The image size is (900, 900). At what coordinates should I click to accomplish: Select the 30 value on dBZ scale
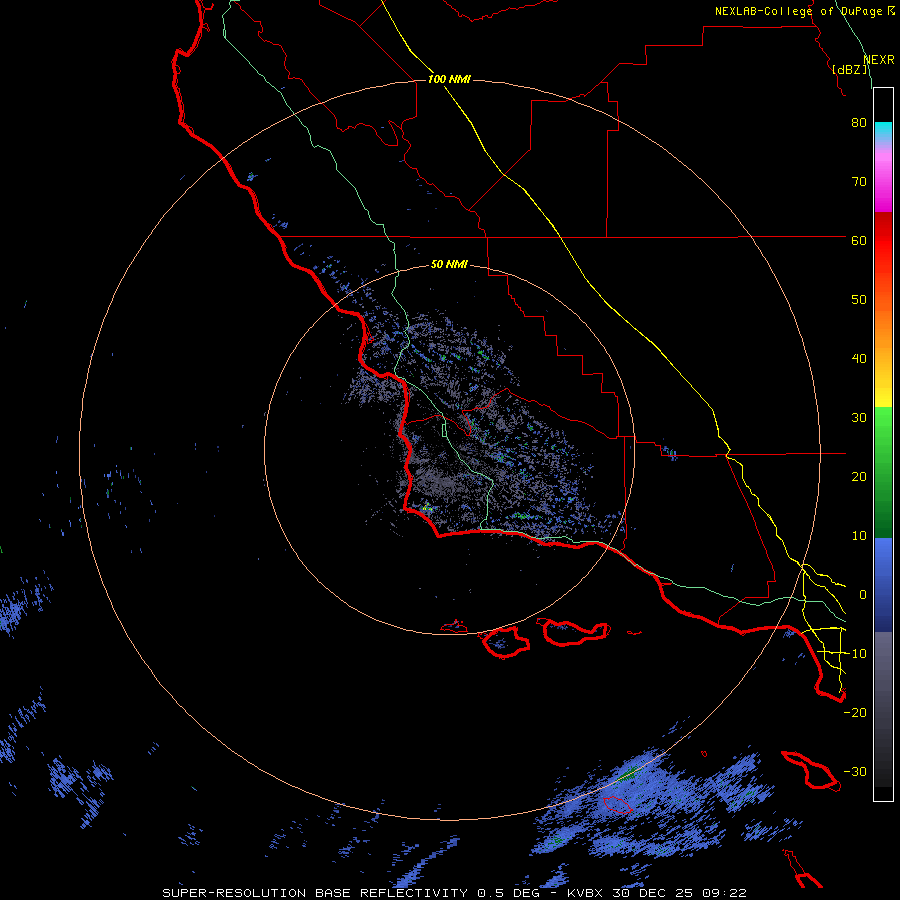point(859,418)
